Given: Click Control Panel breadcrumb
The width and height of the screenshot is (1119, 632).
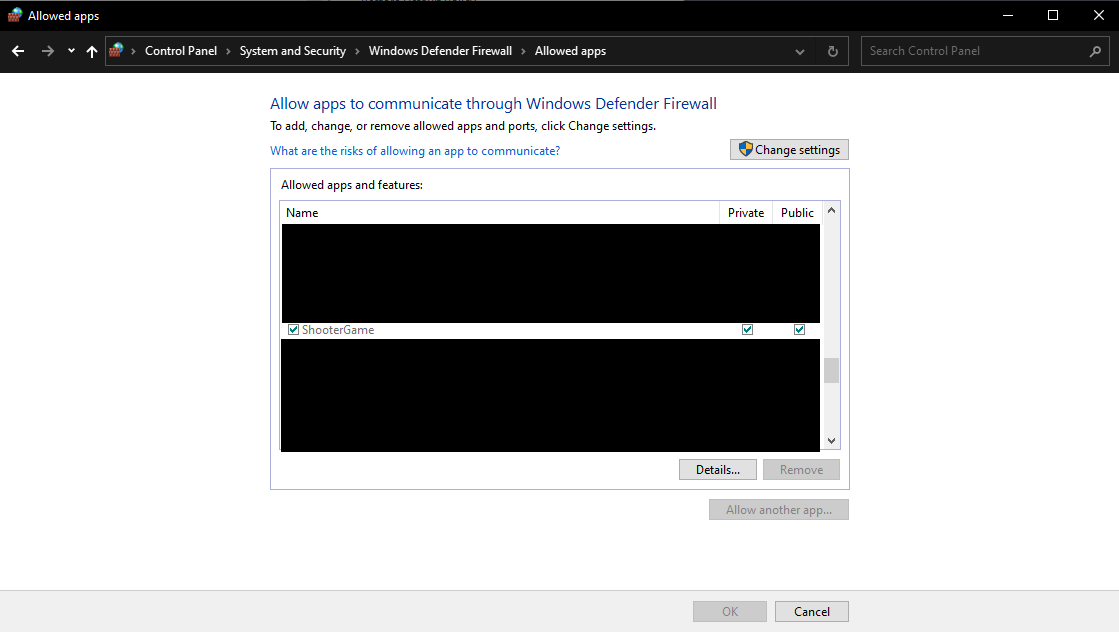Looking at the screenshot, I should (181, 51).
